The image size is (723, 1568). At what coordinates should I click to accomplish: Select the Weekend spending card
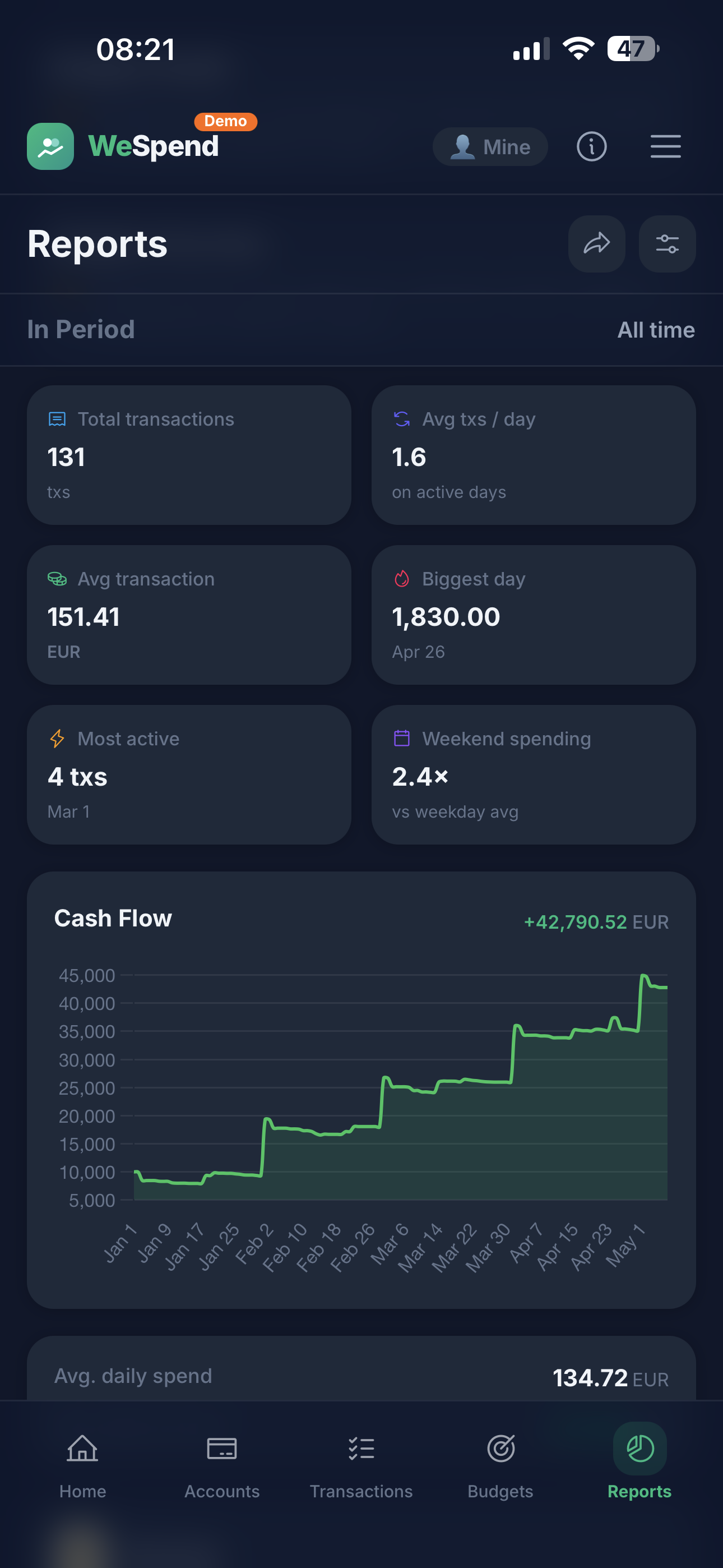coord(534,774)
